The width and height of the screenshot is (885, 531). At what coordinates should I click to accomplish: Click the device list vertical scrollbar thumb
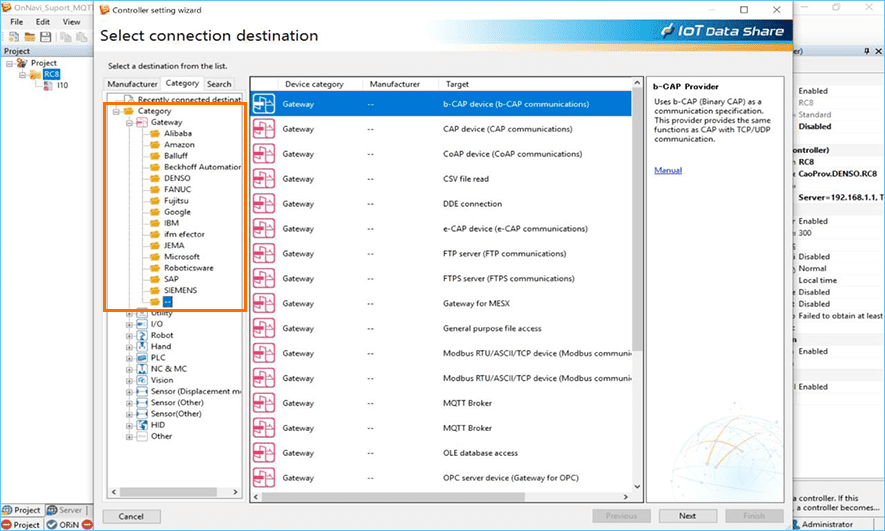[637, 220]
